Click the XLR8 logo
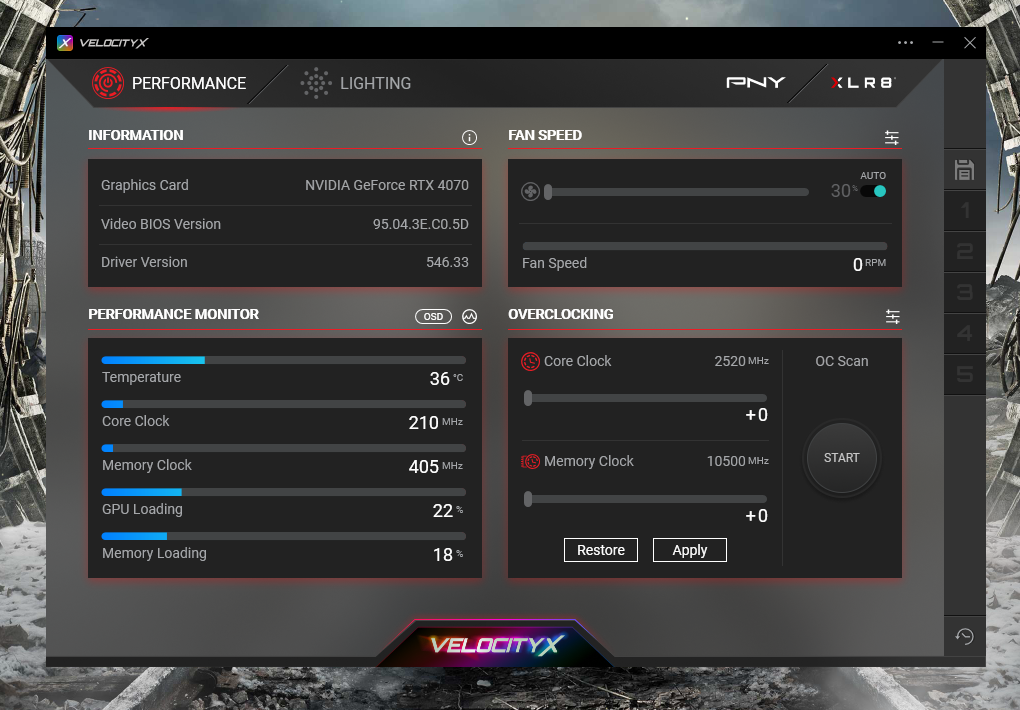This screenshot has width=1020, height=710. [863, 83]
